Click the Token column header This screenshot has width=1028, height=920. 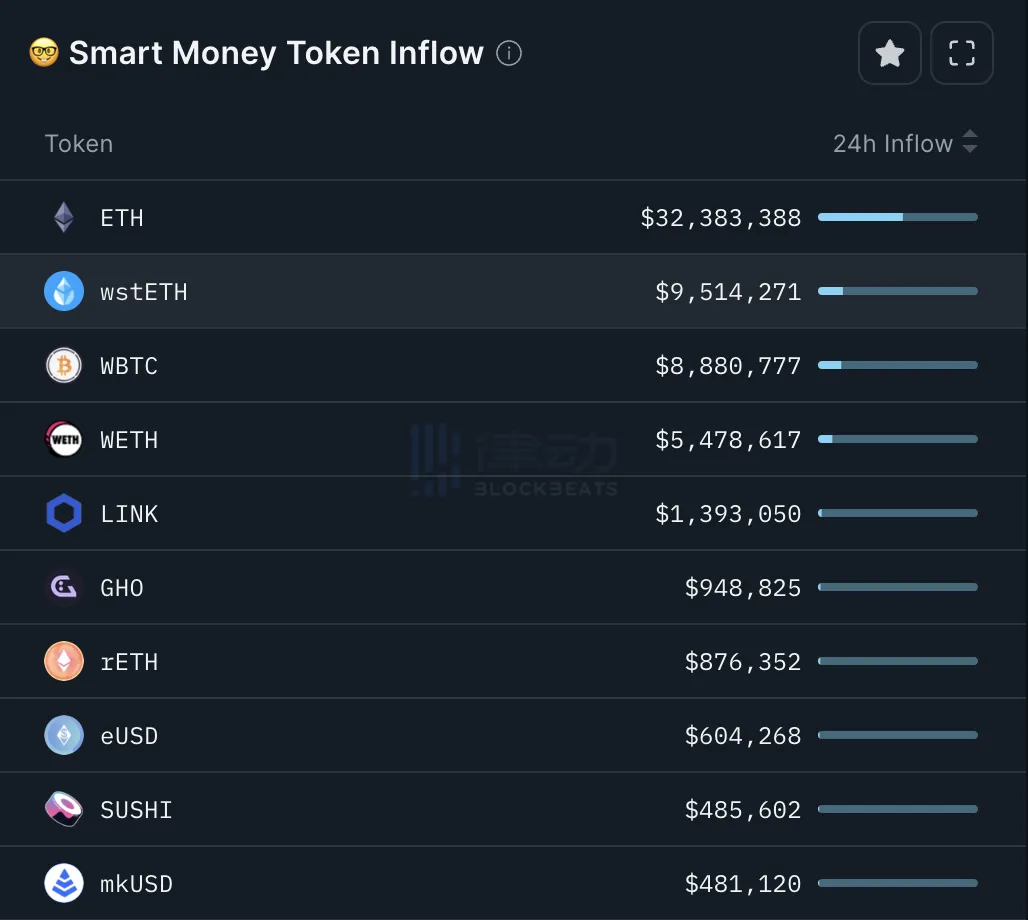click(x=79, y=143)
